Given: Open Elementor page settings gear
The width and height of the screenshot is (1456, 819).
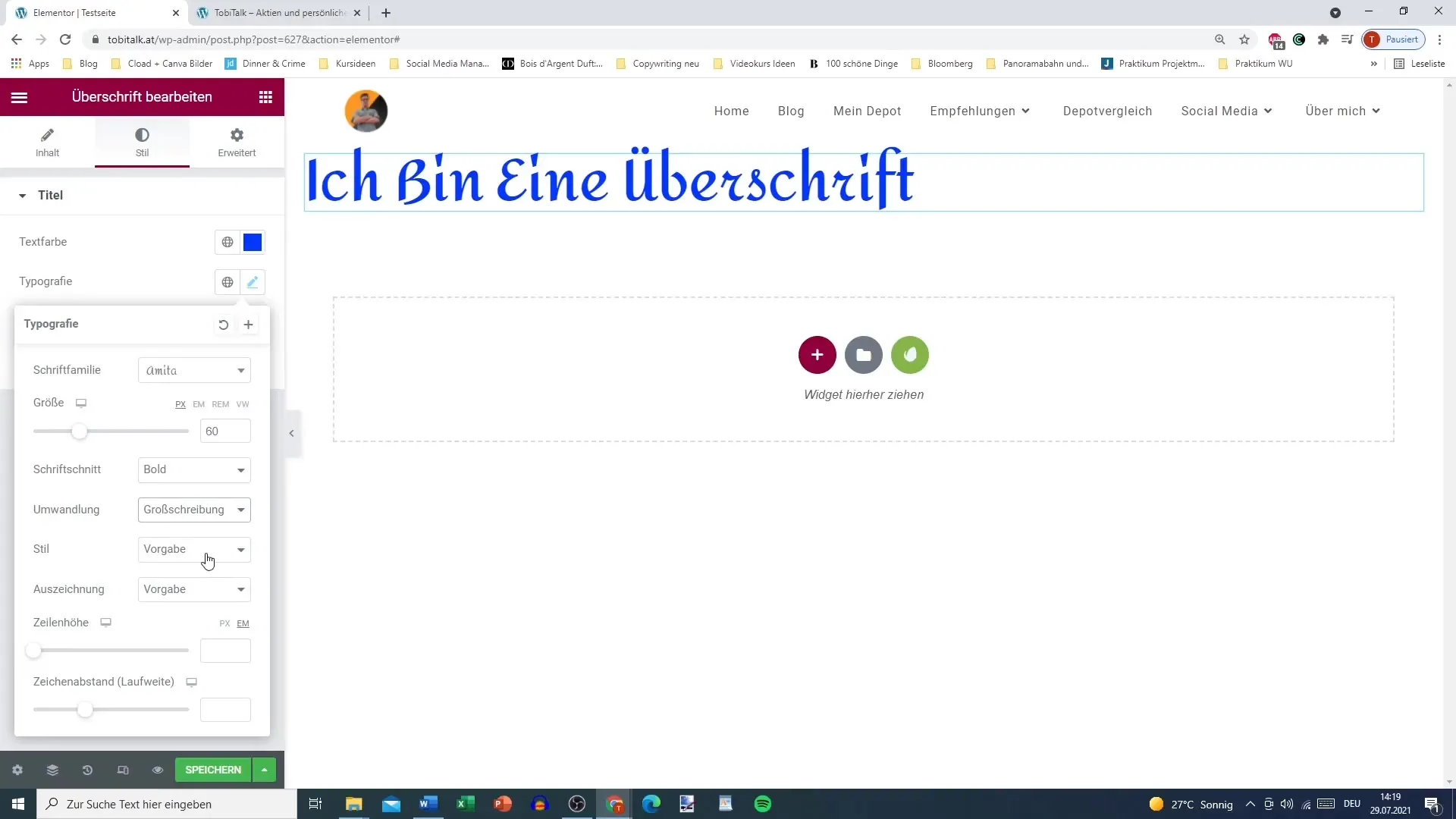Looking at the screenshot, I should pos(17,770).
